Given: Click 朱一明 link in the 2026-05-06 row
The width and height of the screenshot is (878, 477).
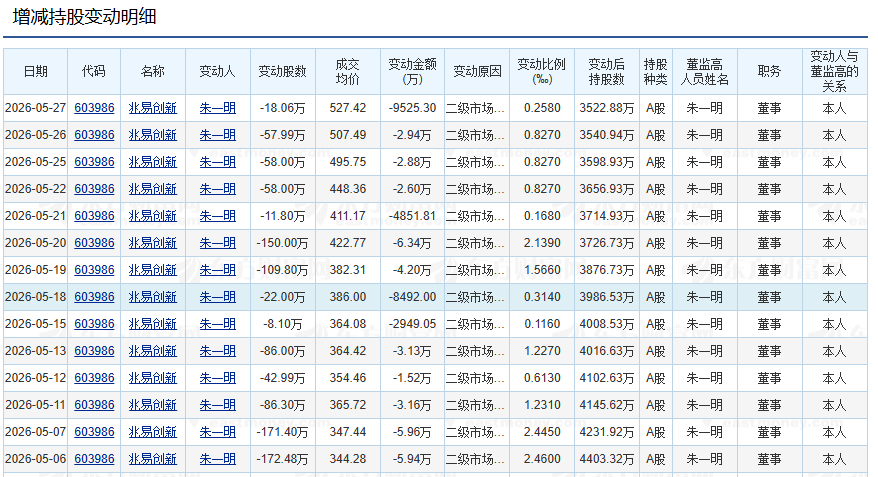Looking at the screenshot, I should pos(218,459).
